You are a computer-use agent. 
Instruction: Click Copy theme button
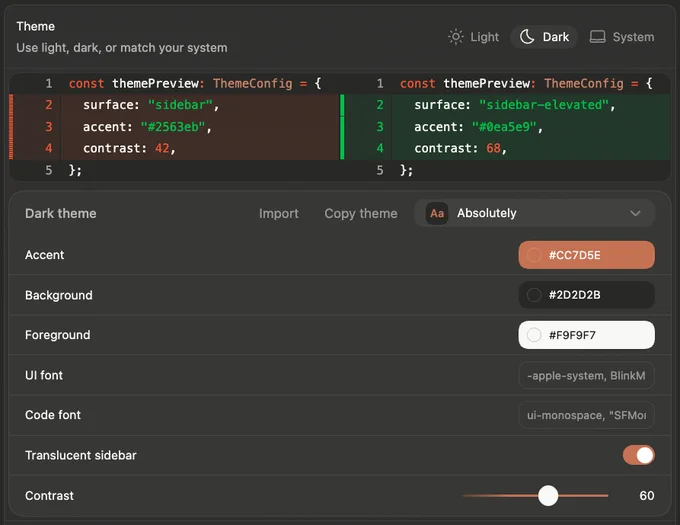(361, 213)
